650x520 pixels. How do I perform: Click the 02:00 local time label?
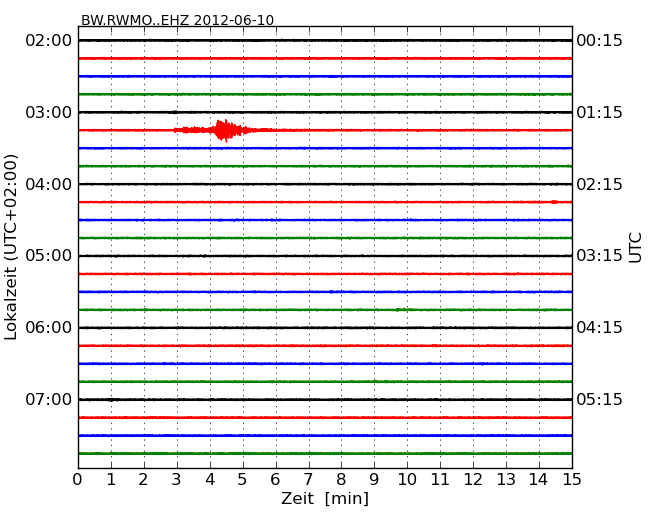(49, 41)
